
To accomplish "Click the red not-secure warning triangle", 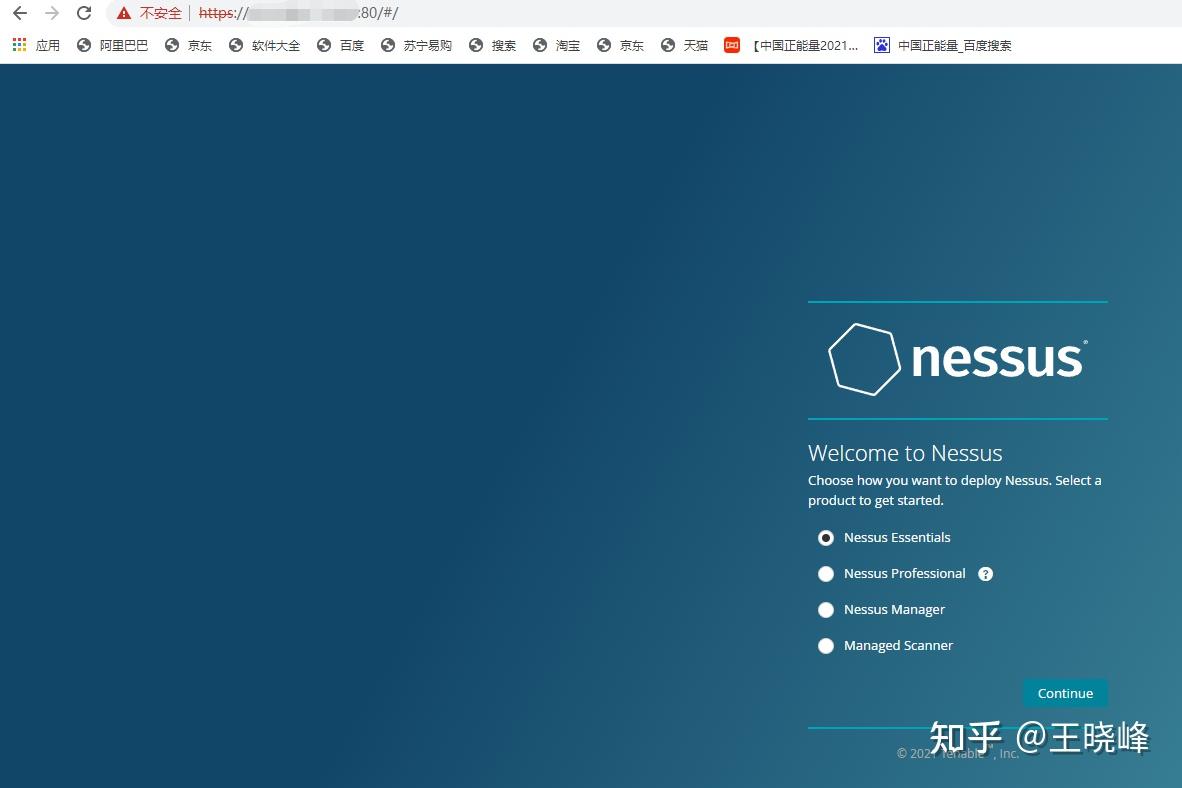I will pos(124,14).
